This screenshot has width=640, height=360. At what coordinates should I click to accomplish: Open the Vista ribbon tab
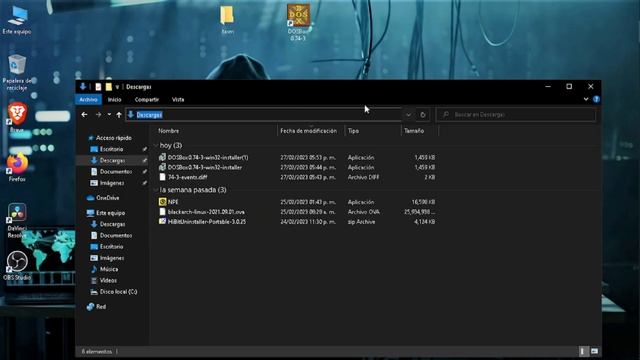(x=178, y=100)
